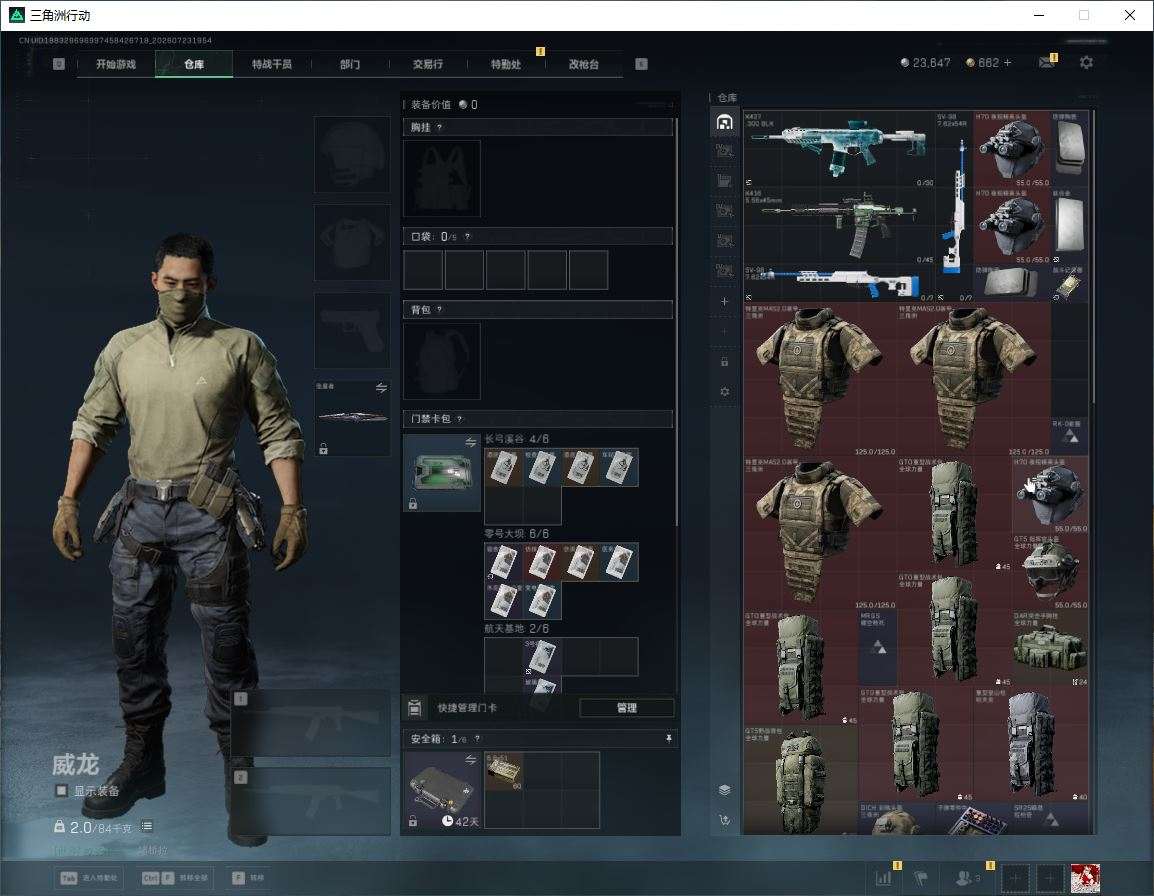The width and height of the screenshot is (1154, 896).
Task: Select the K437 .300 BLK rifle
Action: tap(839, 149)
